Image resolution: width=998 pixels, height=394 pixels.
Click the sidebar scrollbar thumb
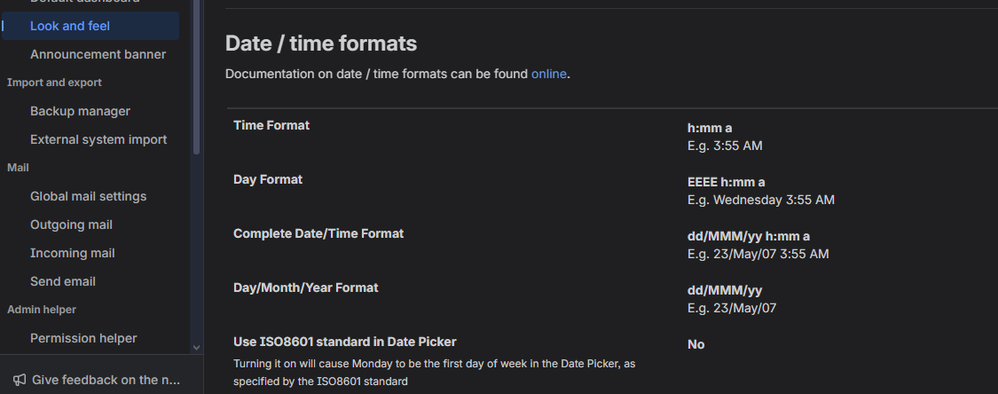[x=197, y=76]
